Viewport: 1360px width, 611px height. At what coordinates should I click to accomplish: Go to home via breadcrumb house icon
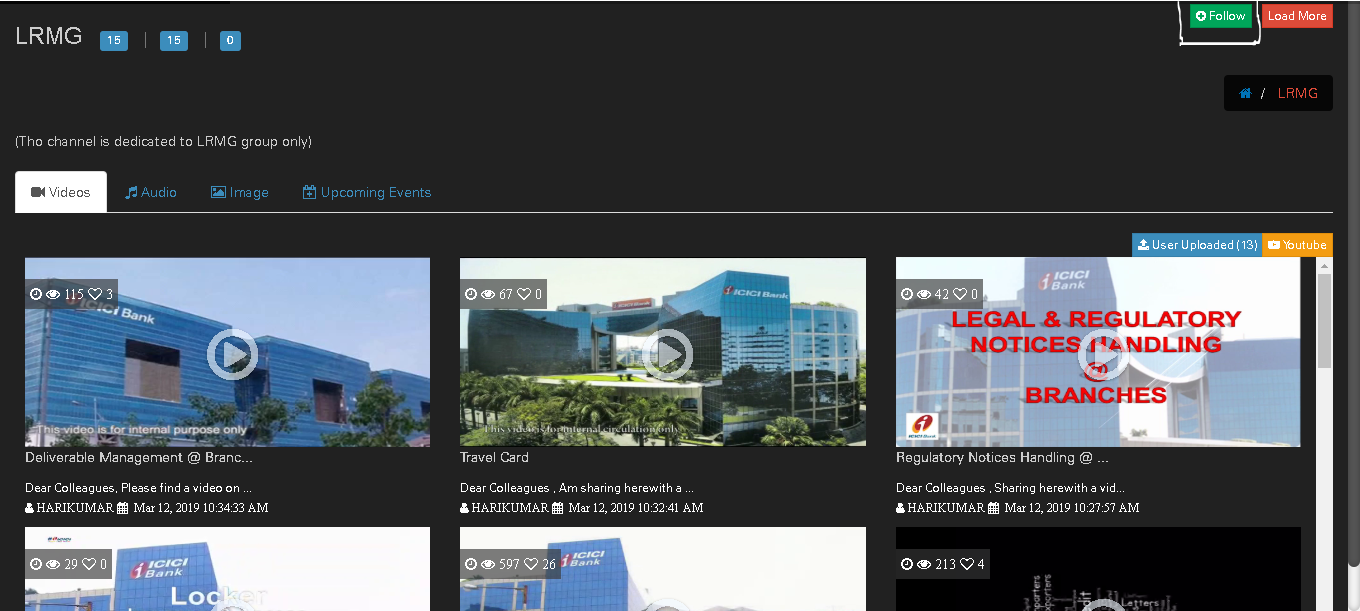click(1245, 93)
